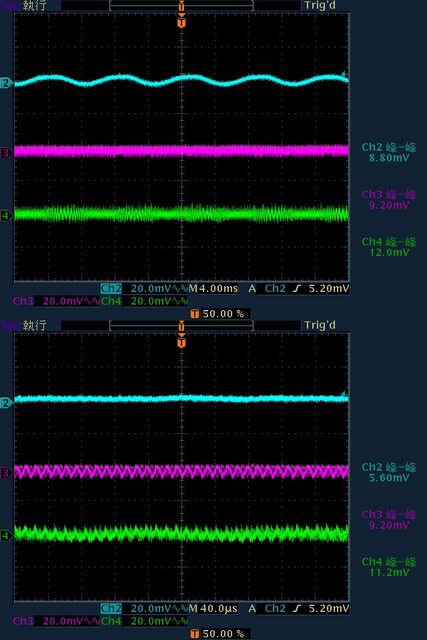The width and height of the screenshot is (427, 640).
Task: Click the Trig'd status label above the 4.00ms capture
Action: click(x=320, y=6)
